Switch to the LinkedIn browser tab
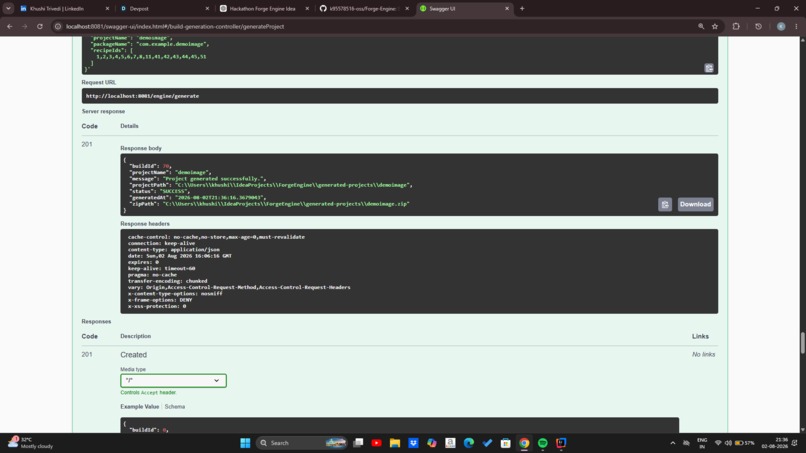The image size is (806, 453). (64, 9)
